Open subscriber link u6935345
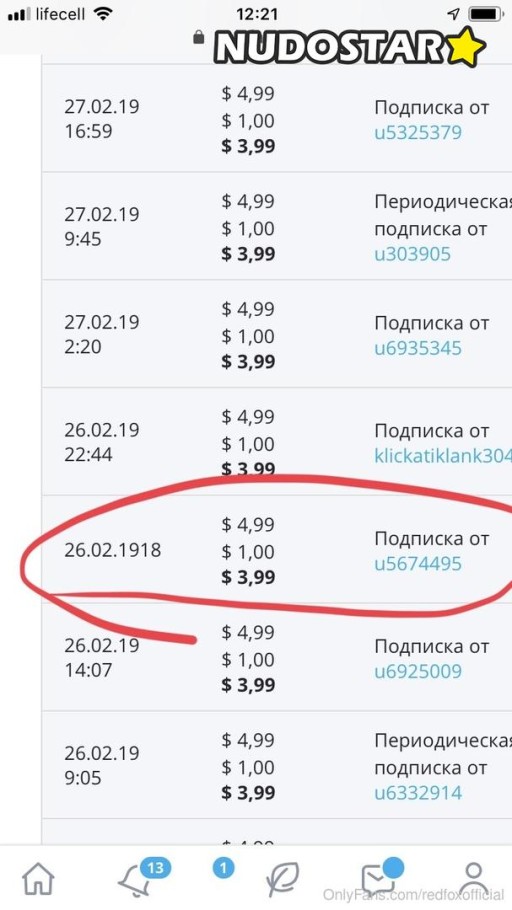 coord(418,348)
